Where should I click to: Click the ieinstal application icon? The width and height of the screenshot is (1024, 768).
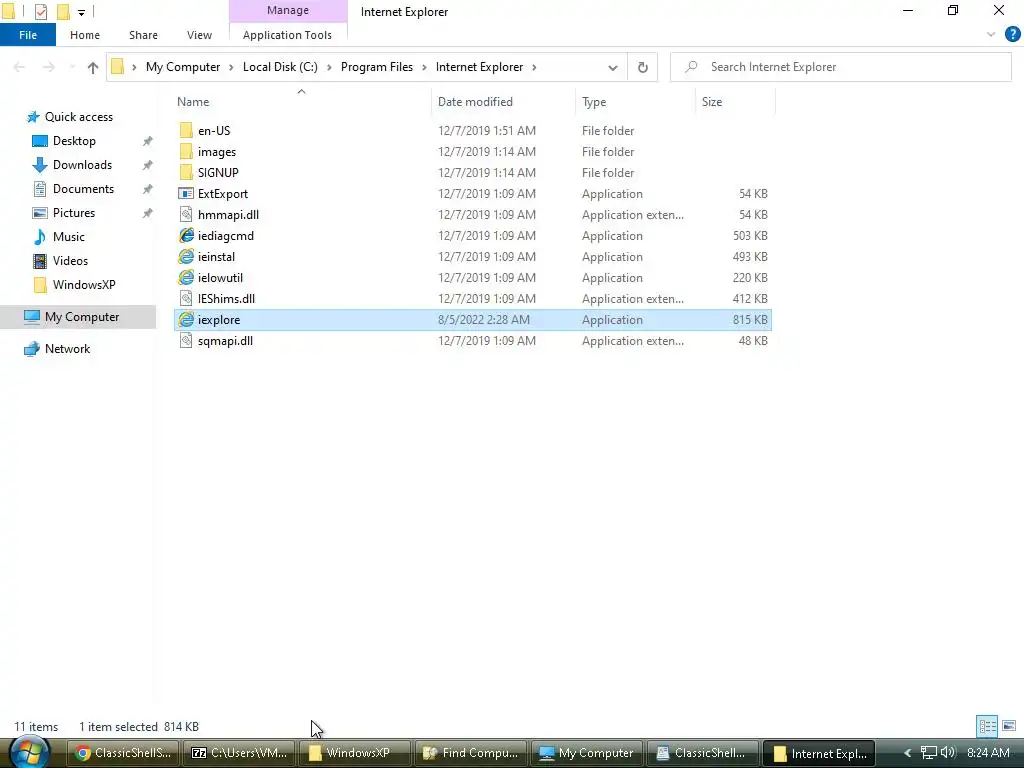click(186, 257)
